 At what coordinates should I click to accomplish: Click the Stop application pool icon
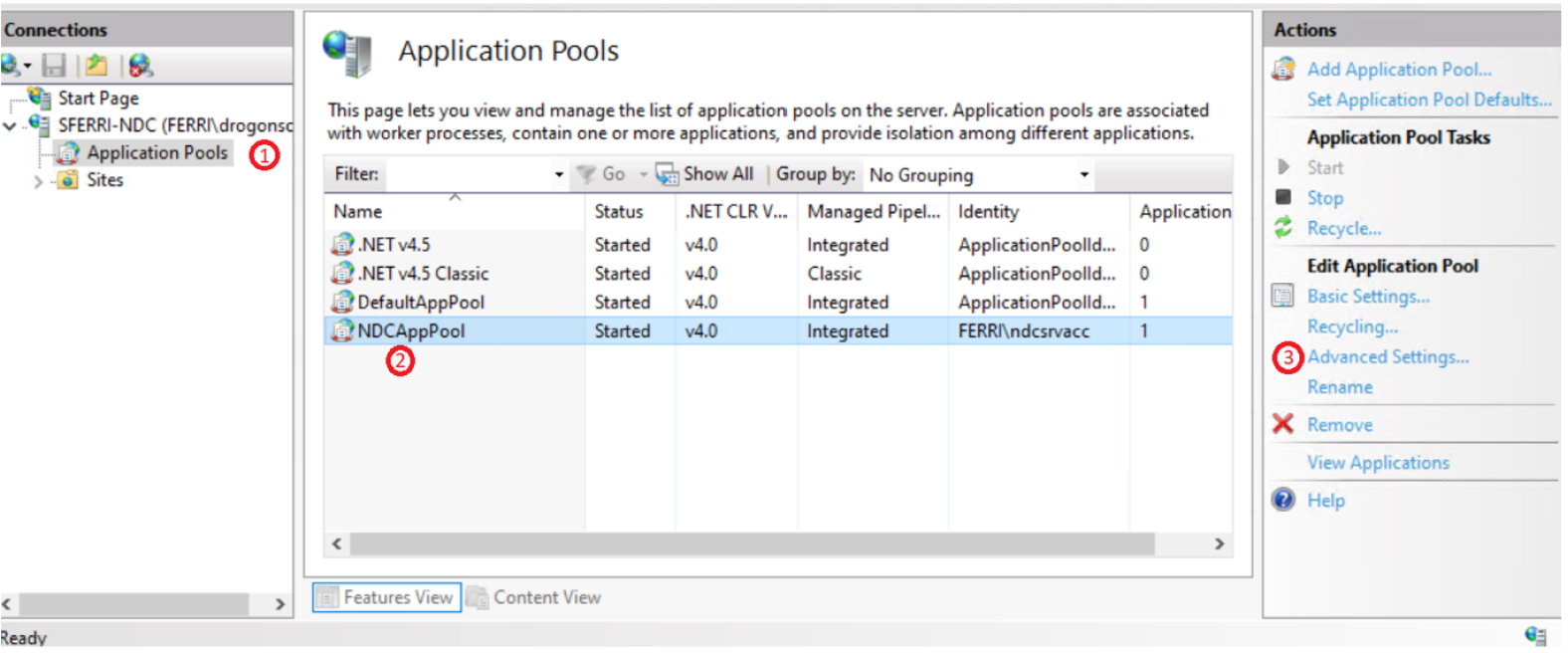coord(1283,197)
